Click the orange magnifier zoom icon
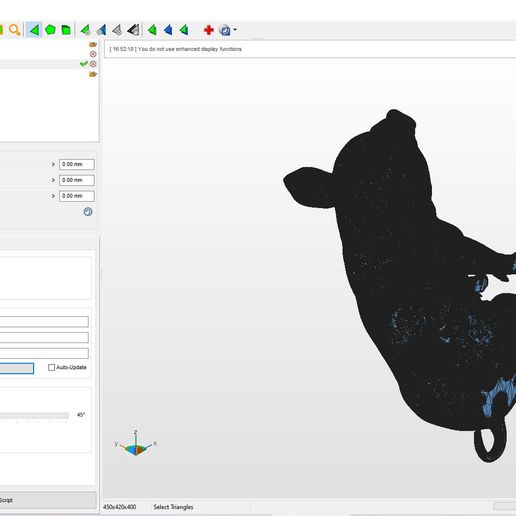Image resolution: width=516 pixels, height=516 pixels. pyautogui.click(x=14, y=30)
